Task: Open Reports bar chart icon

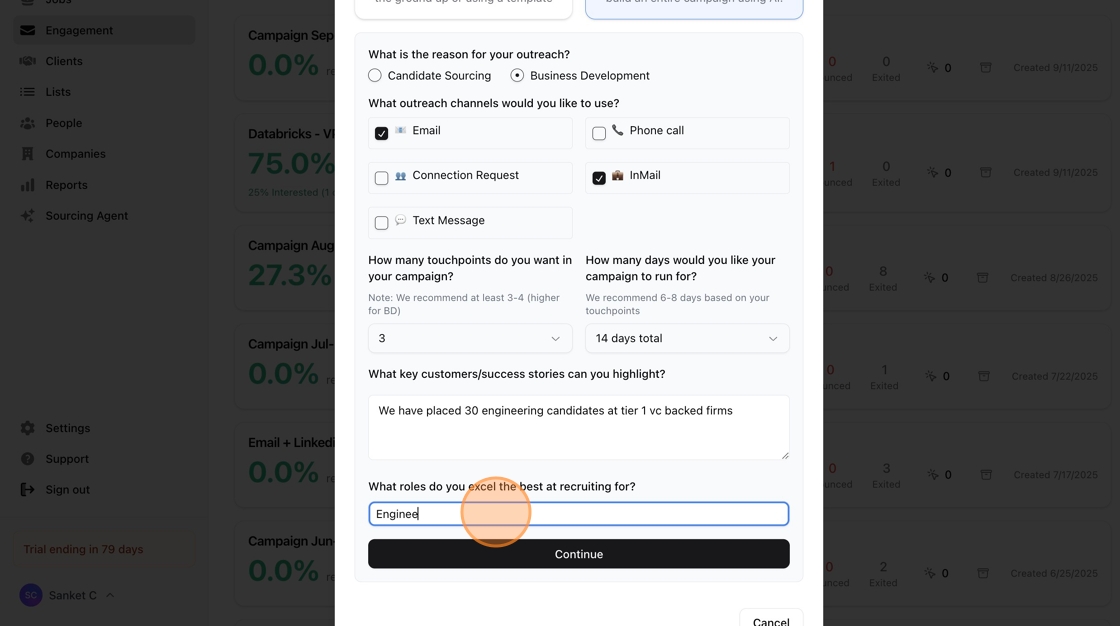Action: 27,185
